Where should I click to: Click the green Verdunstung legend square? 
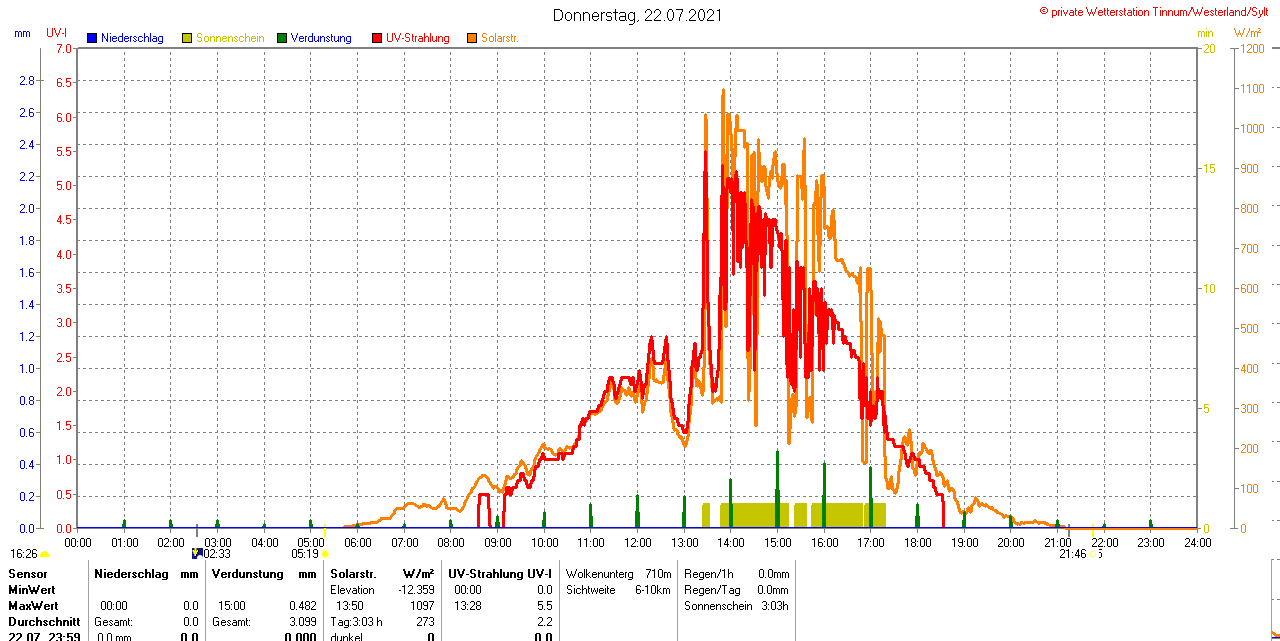tap(282, 38)
